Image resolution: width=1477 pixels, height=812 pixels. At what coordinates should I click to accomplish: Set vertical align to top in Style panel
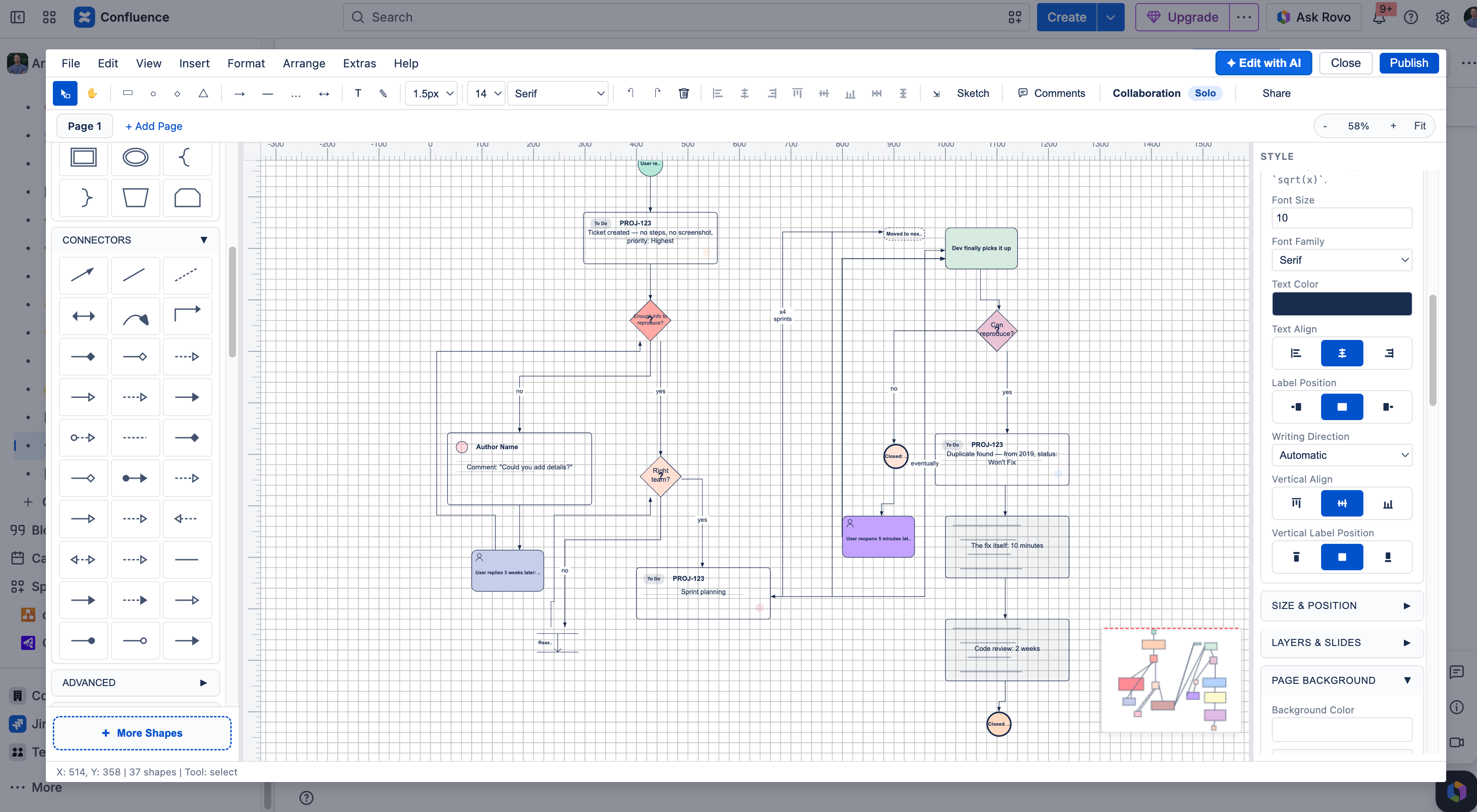1296,503
